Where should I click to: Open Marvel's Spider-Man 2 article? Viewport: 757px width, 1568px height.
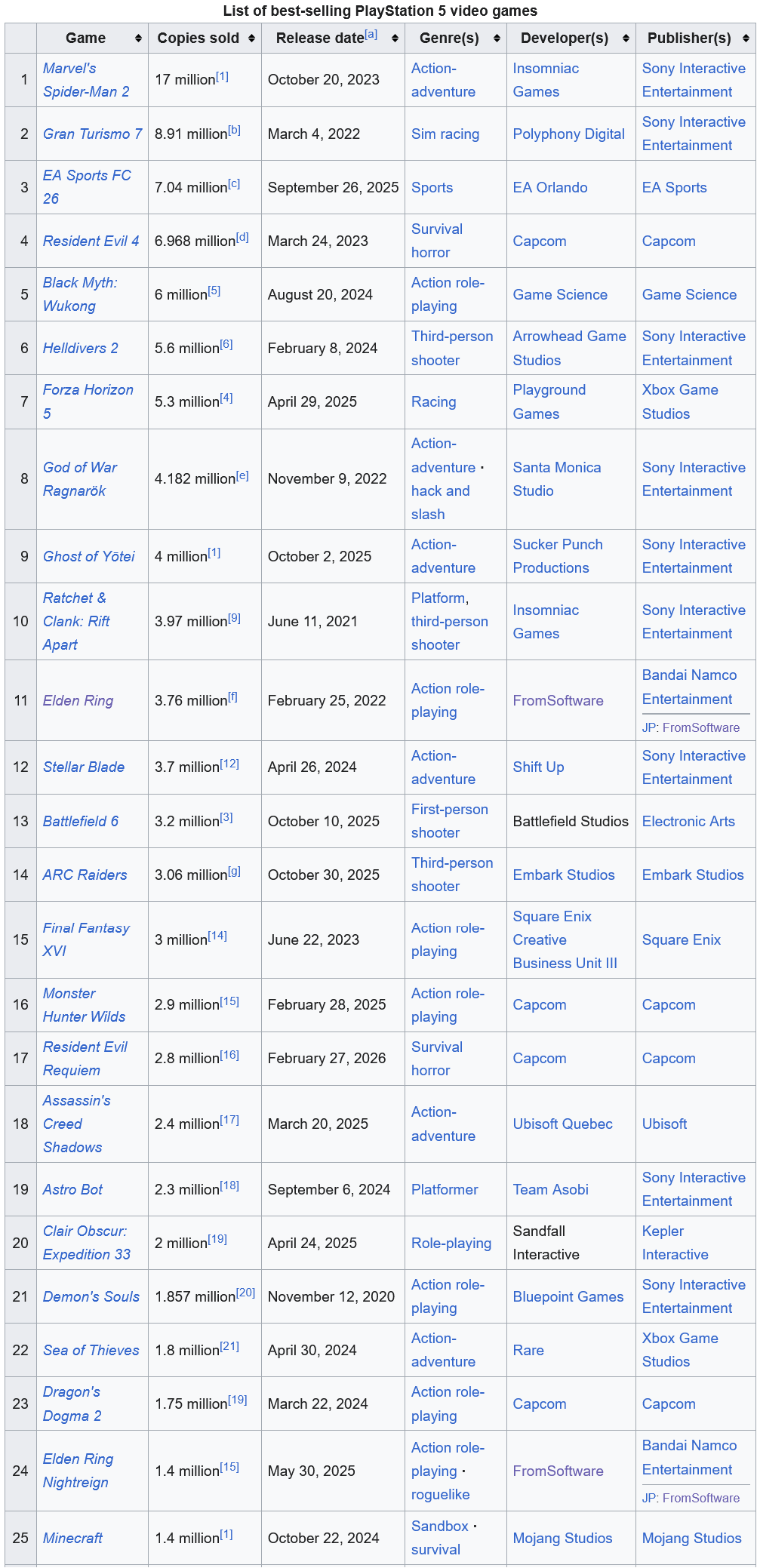[86, 80]
